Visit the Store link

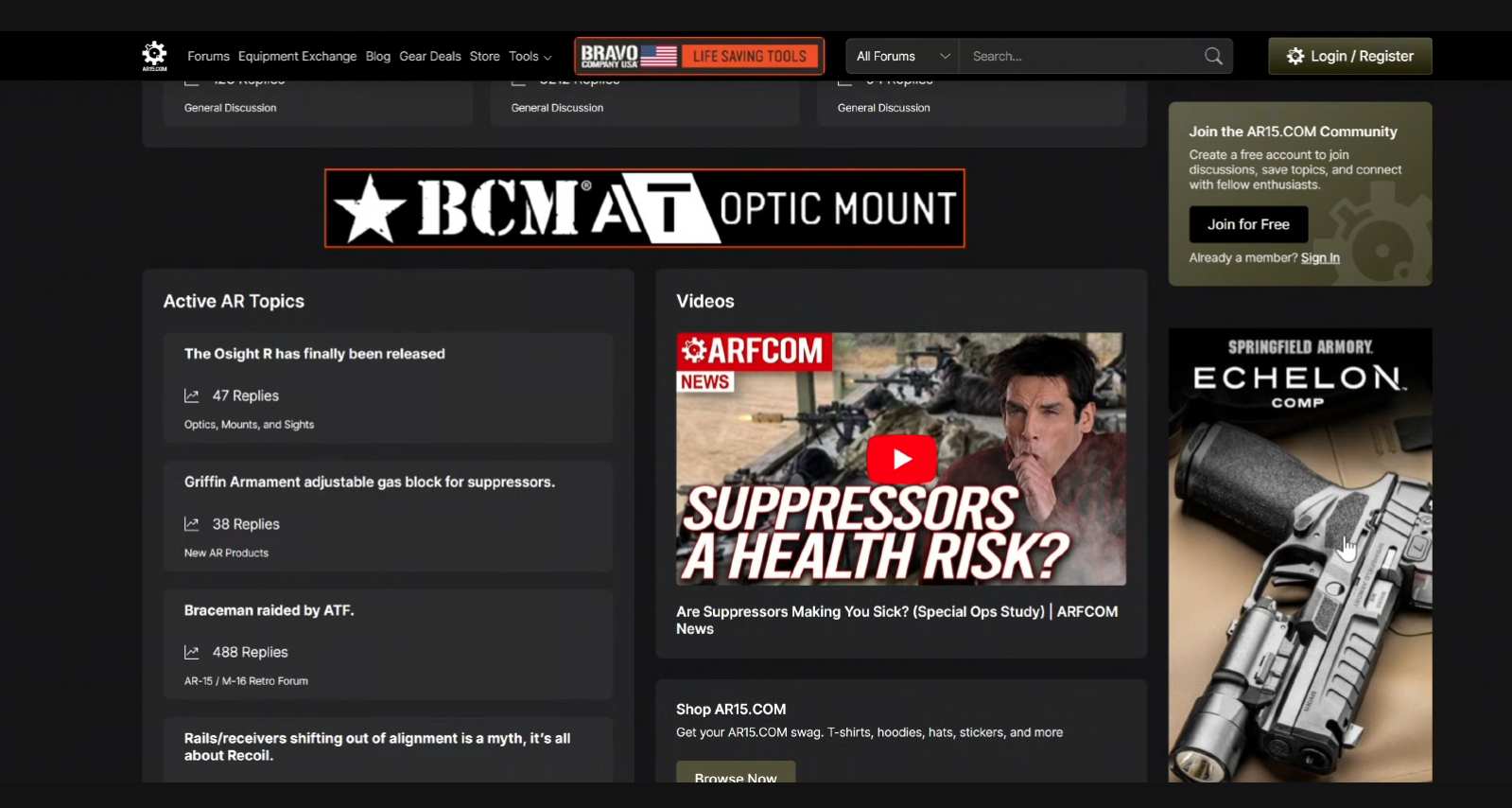[x=485, y=56]
